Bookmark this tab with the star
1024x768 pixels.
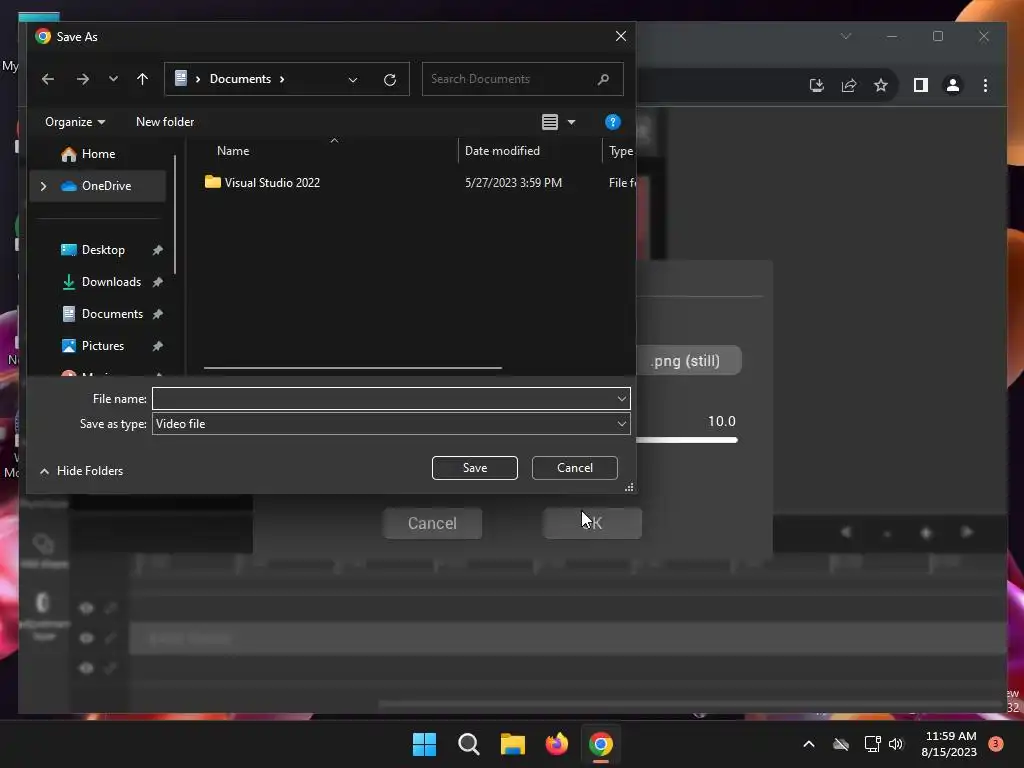click(881, 85)
